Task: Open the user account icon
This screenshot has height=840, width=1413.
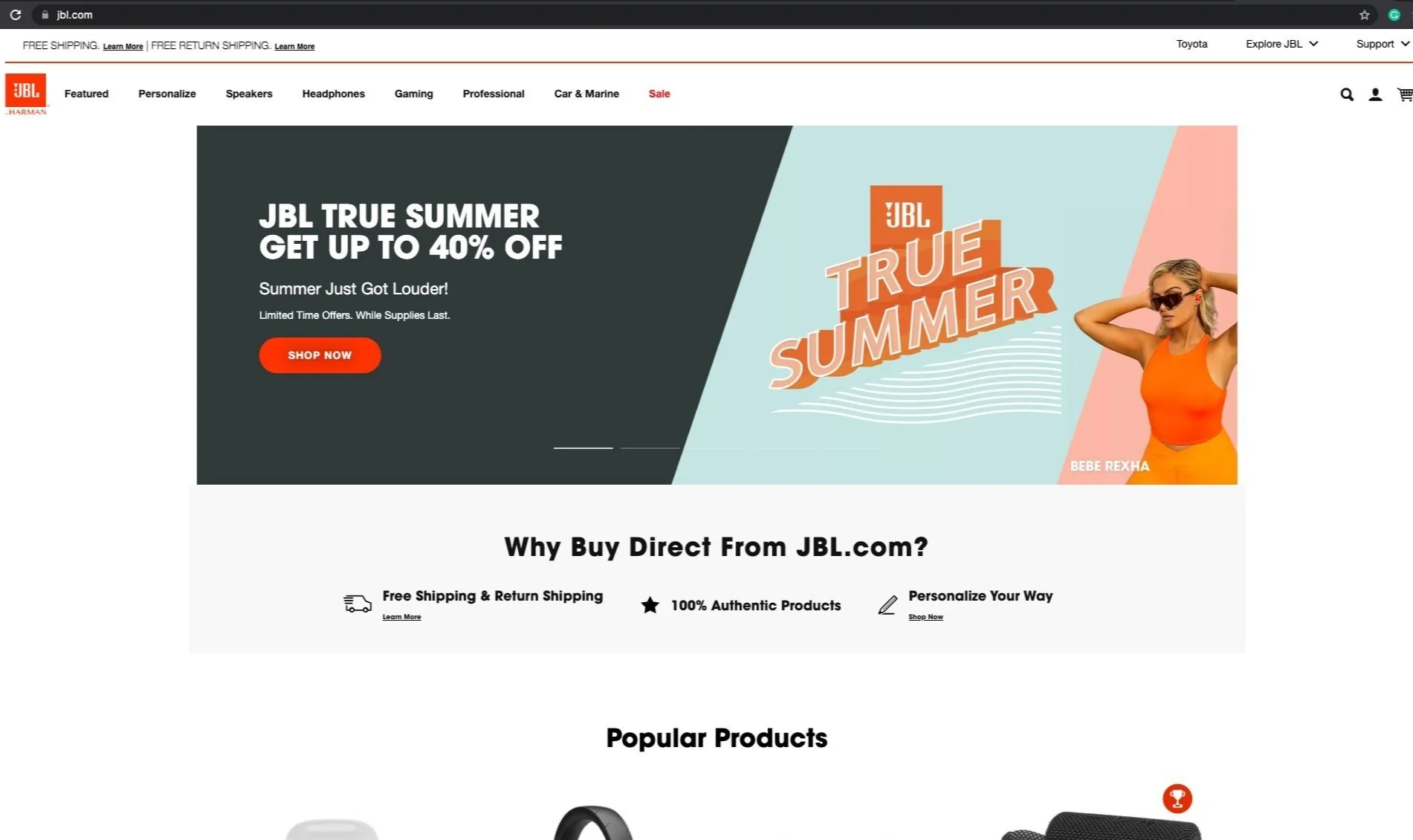Action: [x=1375, y=94]
